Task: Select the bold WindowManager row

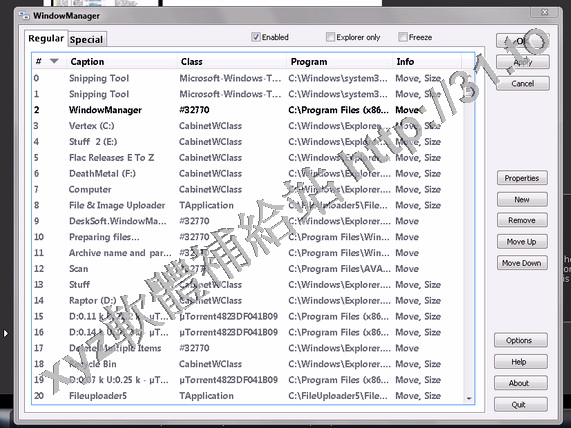Action: pos(248,110)
